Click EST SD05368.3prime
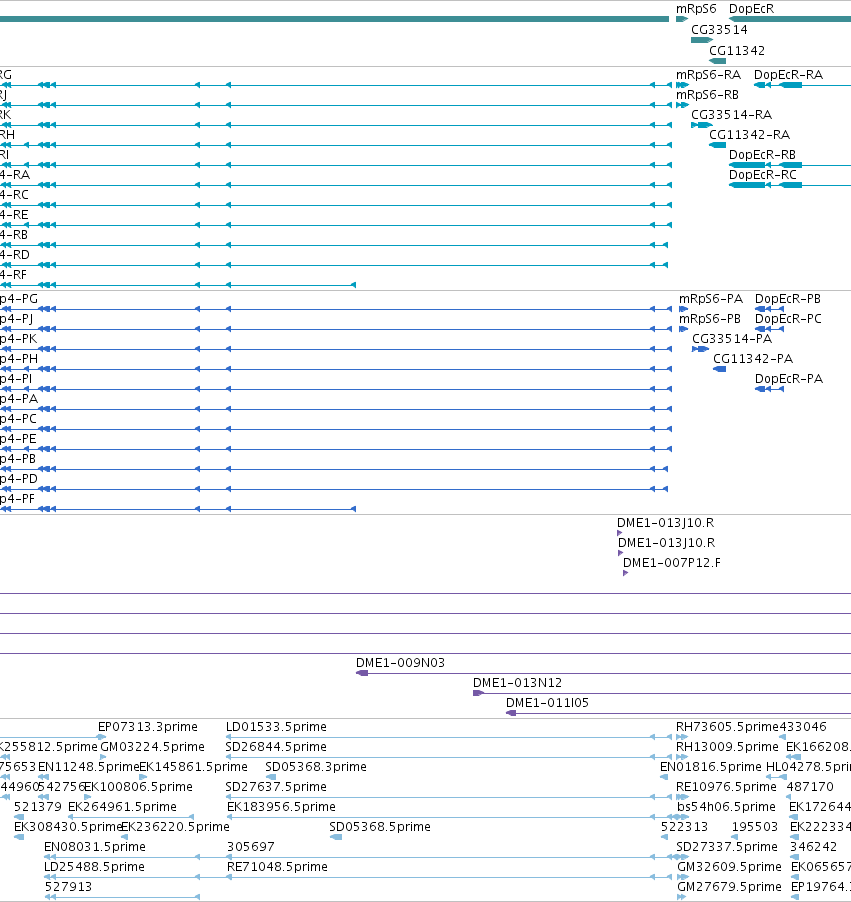Image resolution: width=851 pixels, height=902 pixels. coord(316,767)
